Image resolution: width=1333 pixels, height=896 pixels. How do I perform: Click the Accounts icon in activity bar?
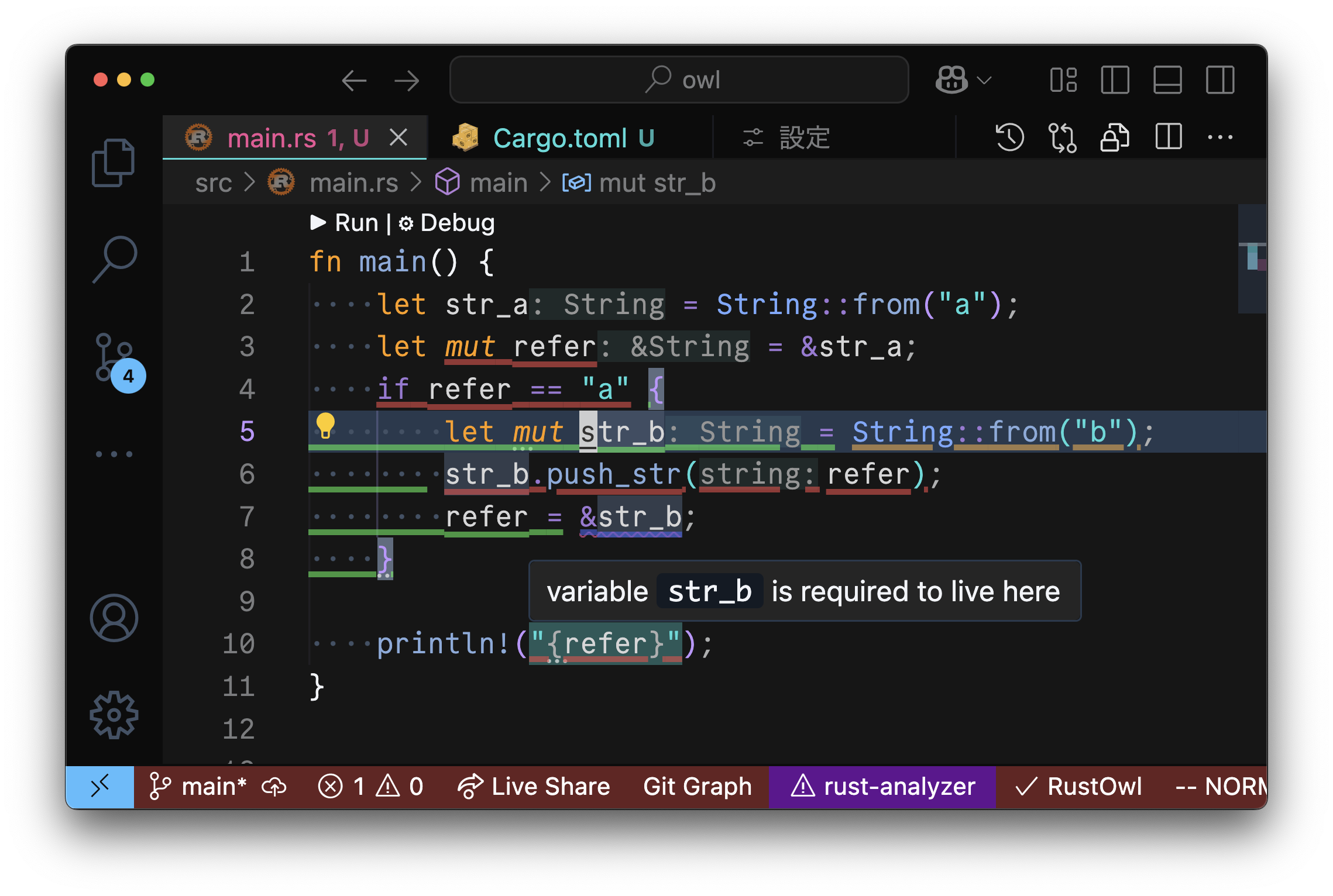click(114, 618)
